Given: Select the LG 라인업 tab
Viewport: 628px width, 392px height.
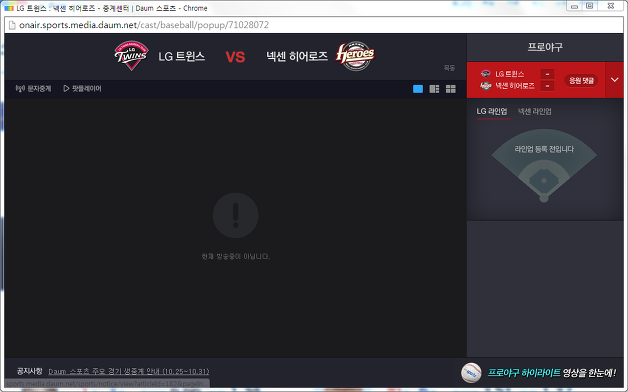Looking at the screenshot, I should [x=491, y=111].
